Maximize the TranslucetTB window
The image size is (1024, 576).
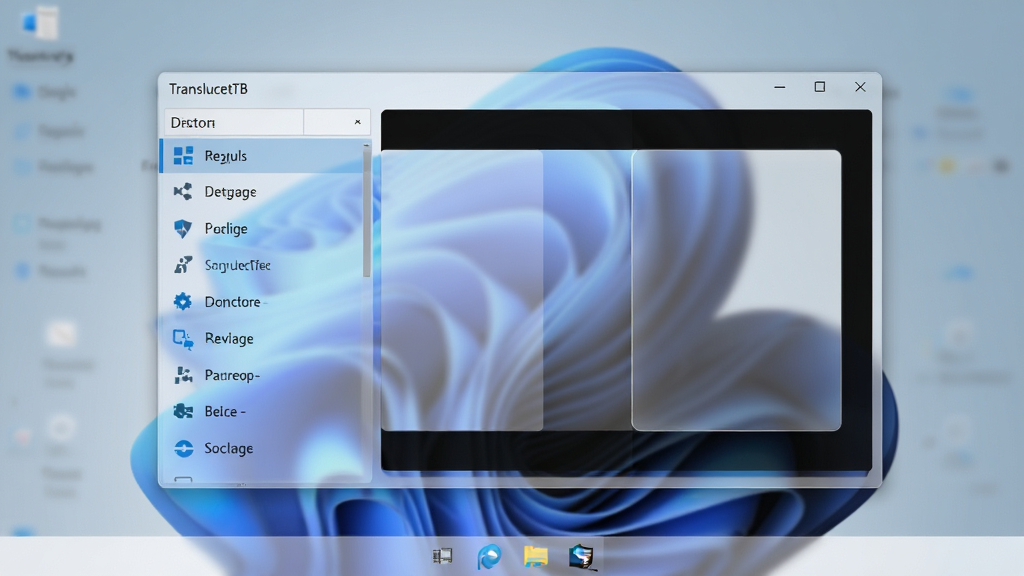(x=820, y=87)
